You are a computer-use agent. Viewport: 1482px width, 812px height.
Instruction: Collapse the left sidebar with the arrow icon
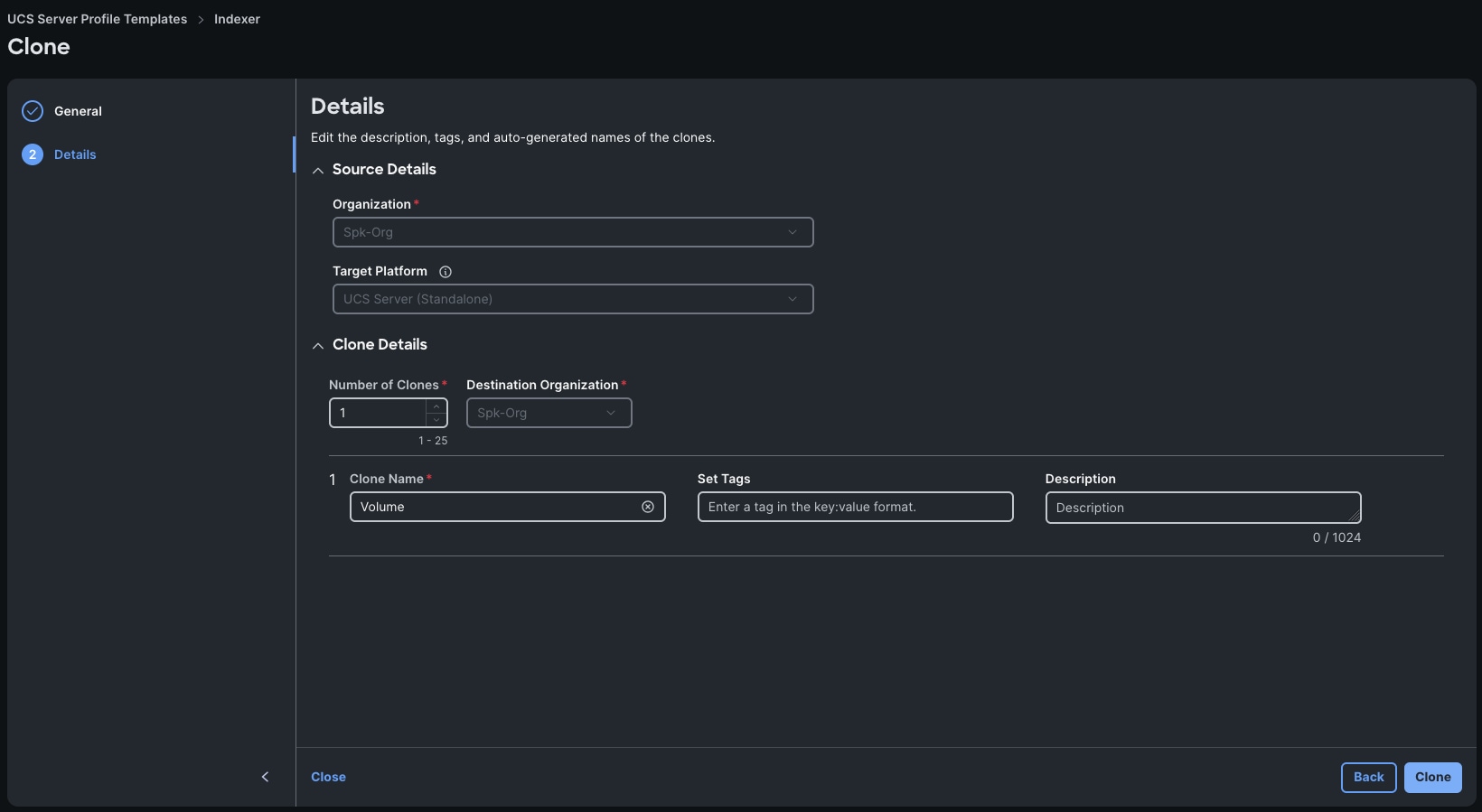coord(265,777)
